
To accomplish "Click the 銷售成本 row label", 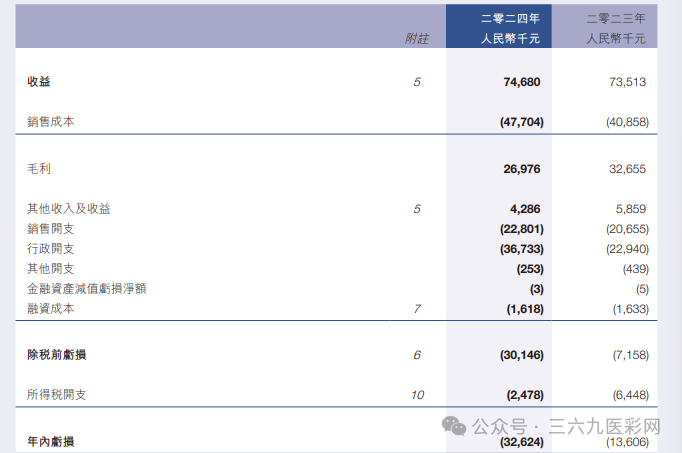I will 51,121.
